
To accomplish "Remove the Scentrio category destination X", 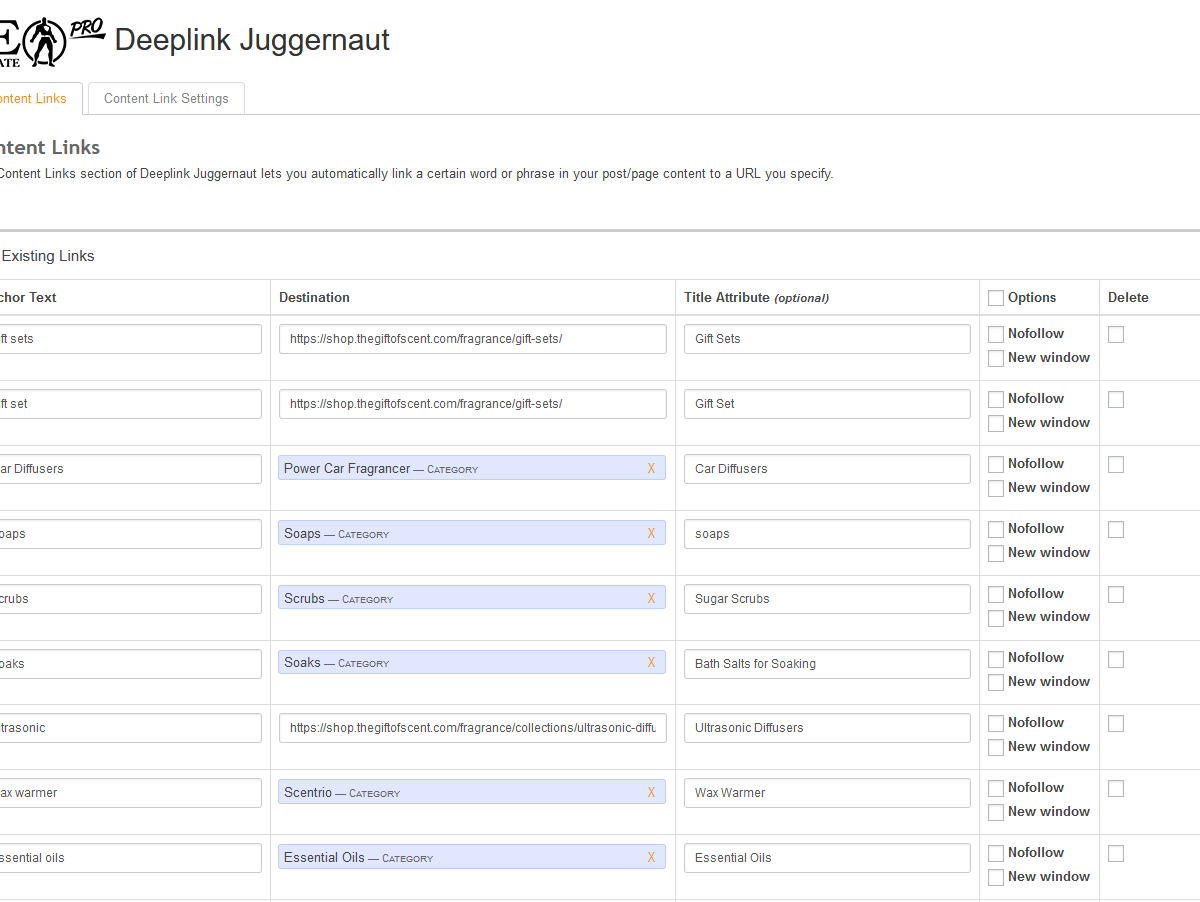I will [651, 792].
